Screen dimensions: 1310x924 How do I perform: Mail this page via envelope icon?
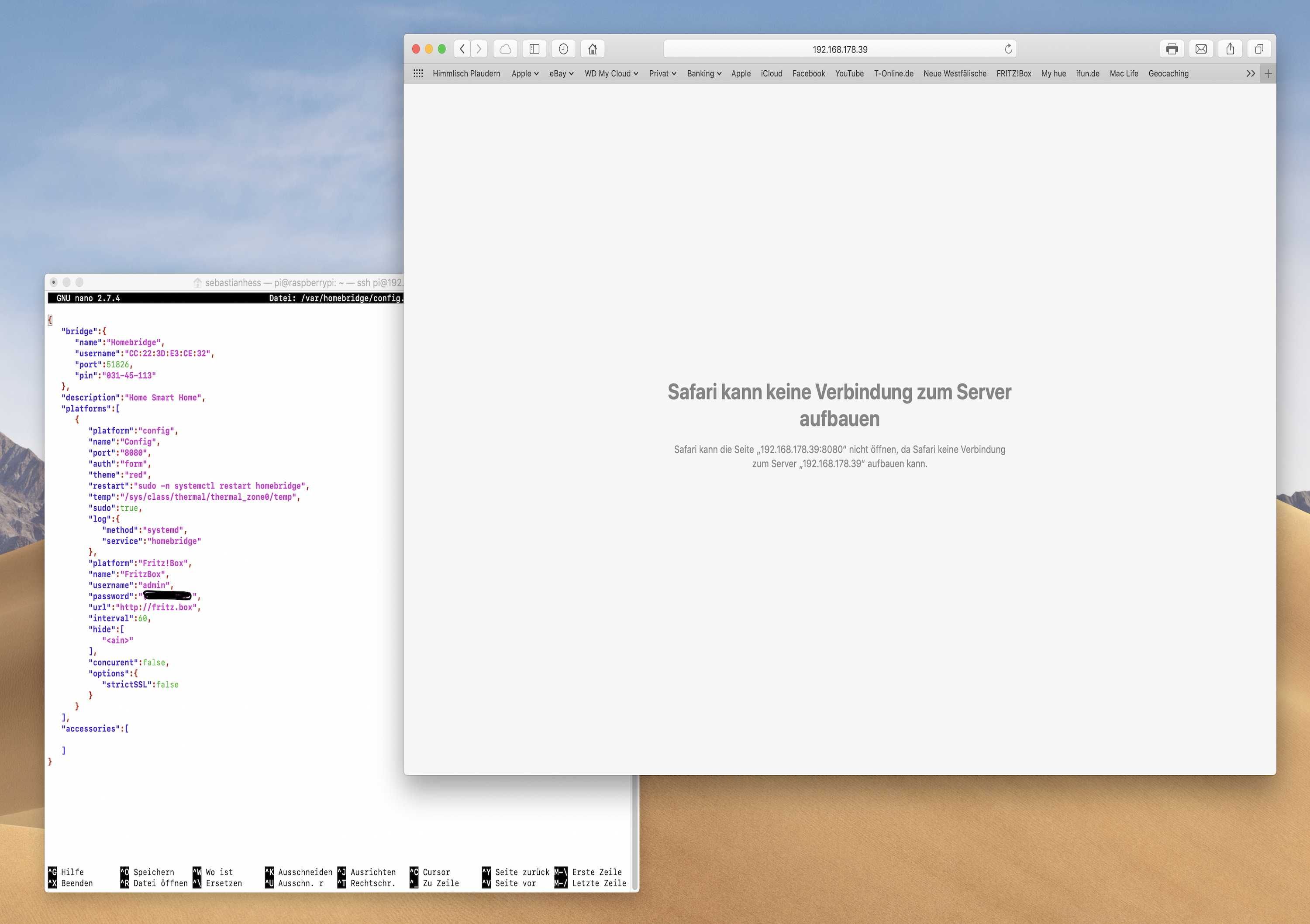(1201, 49)
